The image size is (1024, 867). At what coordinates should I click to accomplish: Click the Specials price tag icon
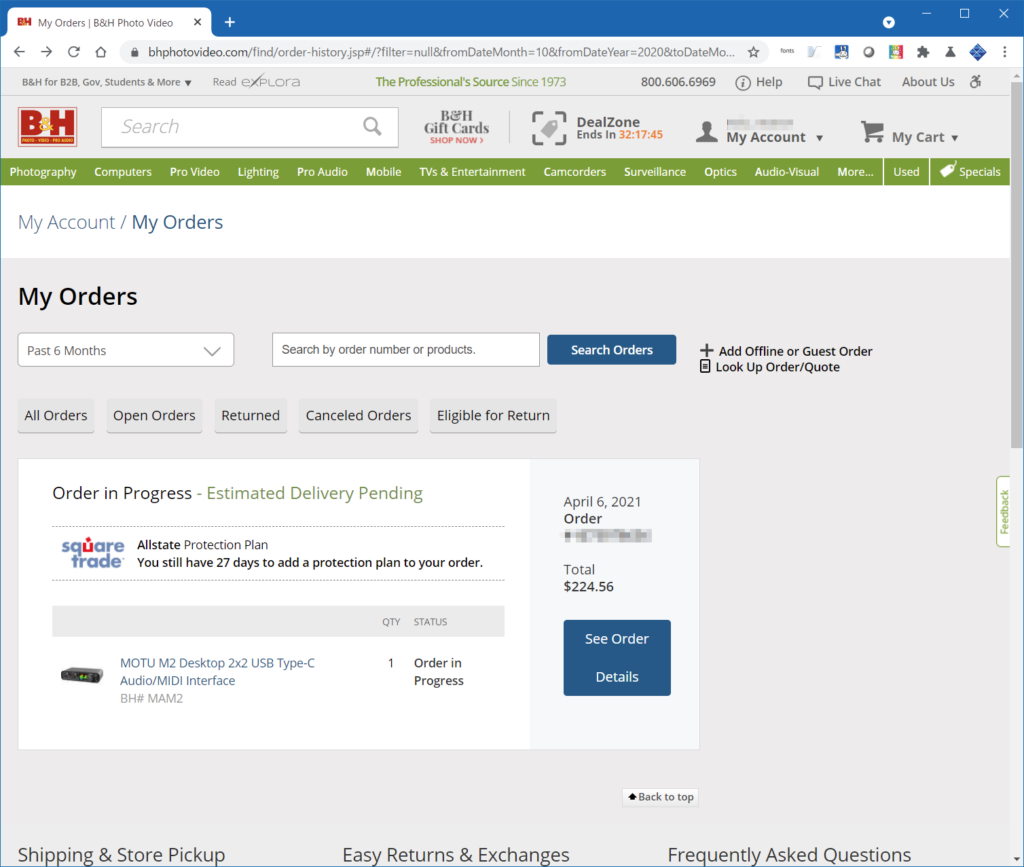[x=948, y=170]
